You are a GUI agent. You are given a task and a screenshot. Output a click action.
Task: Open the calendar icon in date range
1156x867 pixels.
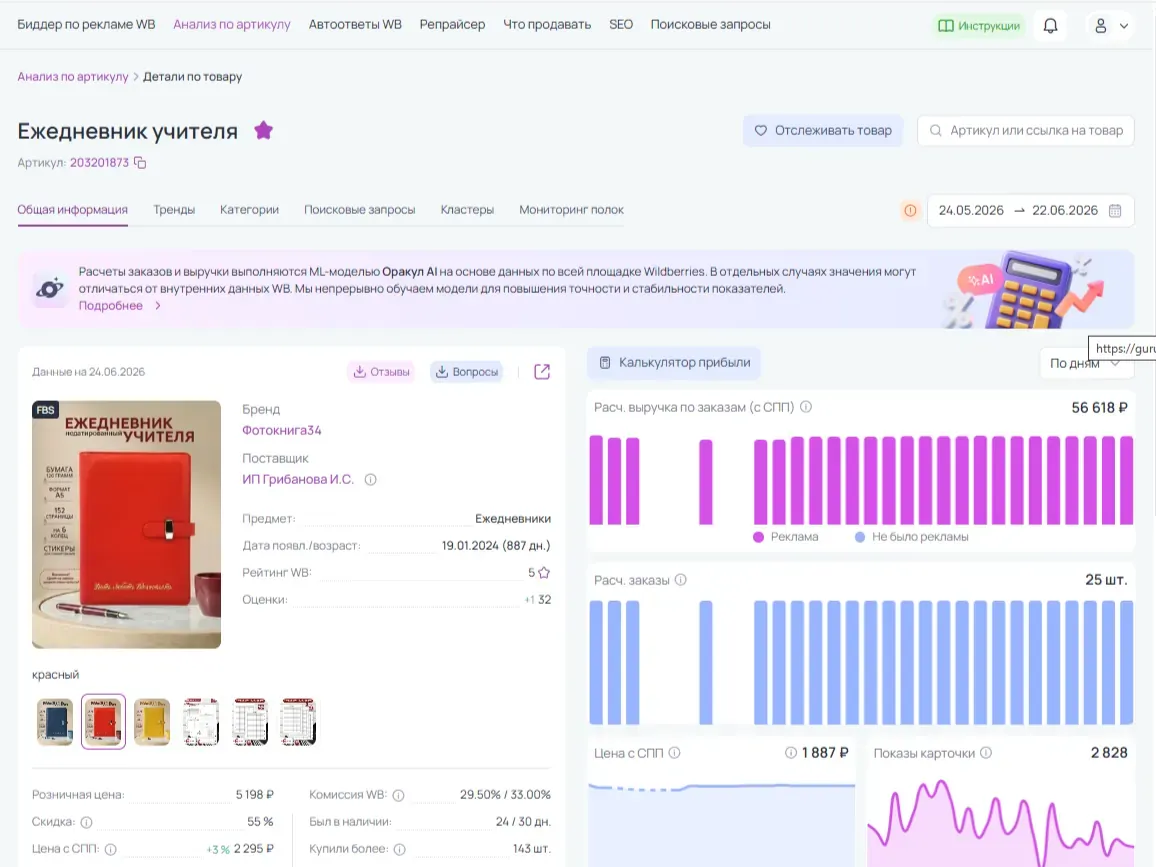coord(1115,211)
